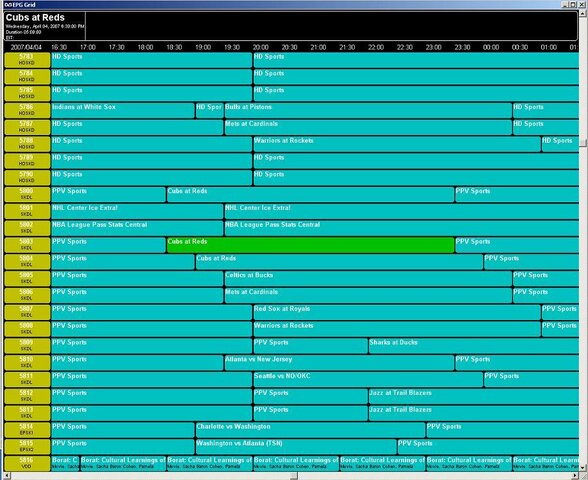Screen dimensions: 588x480
Task: Click the 23:00 time header
Action: coord(434,47)
